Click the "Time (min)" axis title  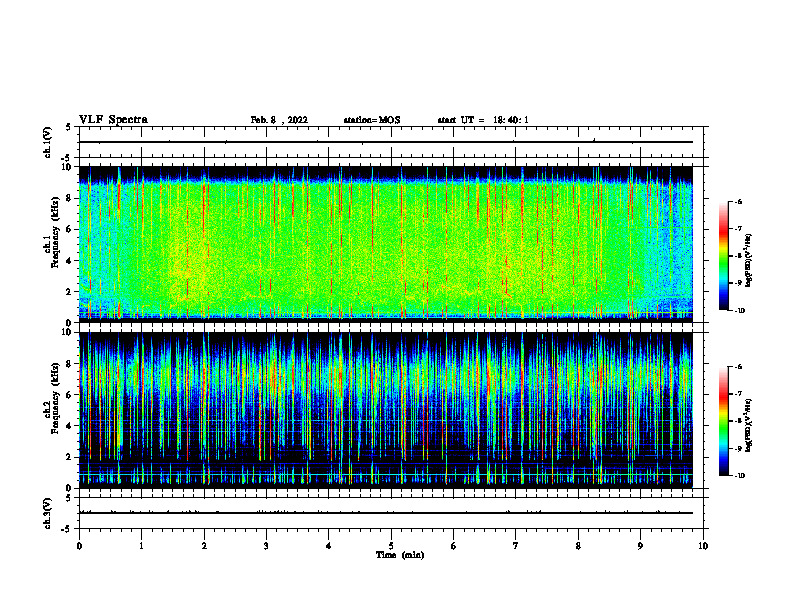tap(400, 555)
